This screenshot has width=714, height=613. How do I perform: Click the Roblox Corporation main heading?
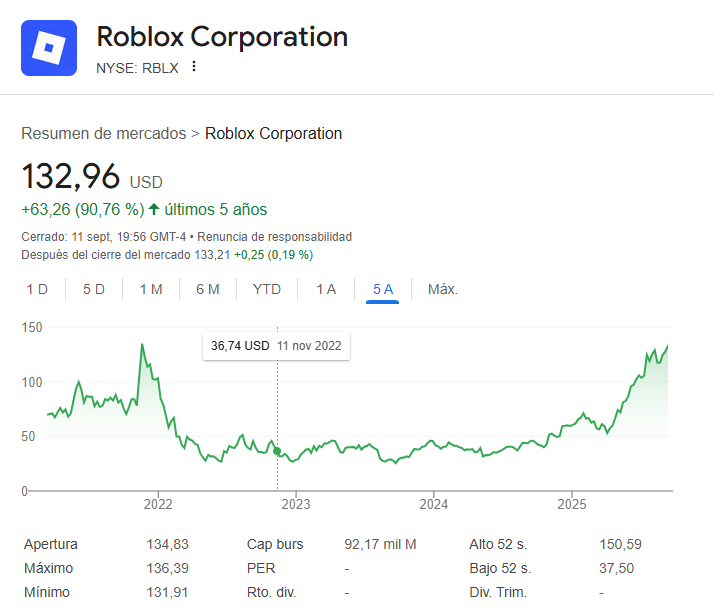(x=222, y=36)
